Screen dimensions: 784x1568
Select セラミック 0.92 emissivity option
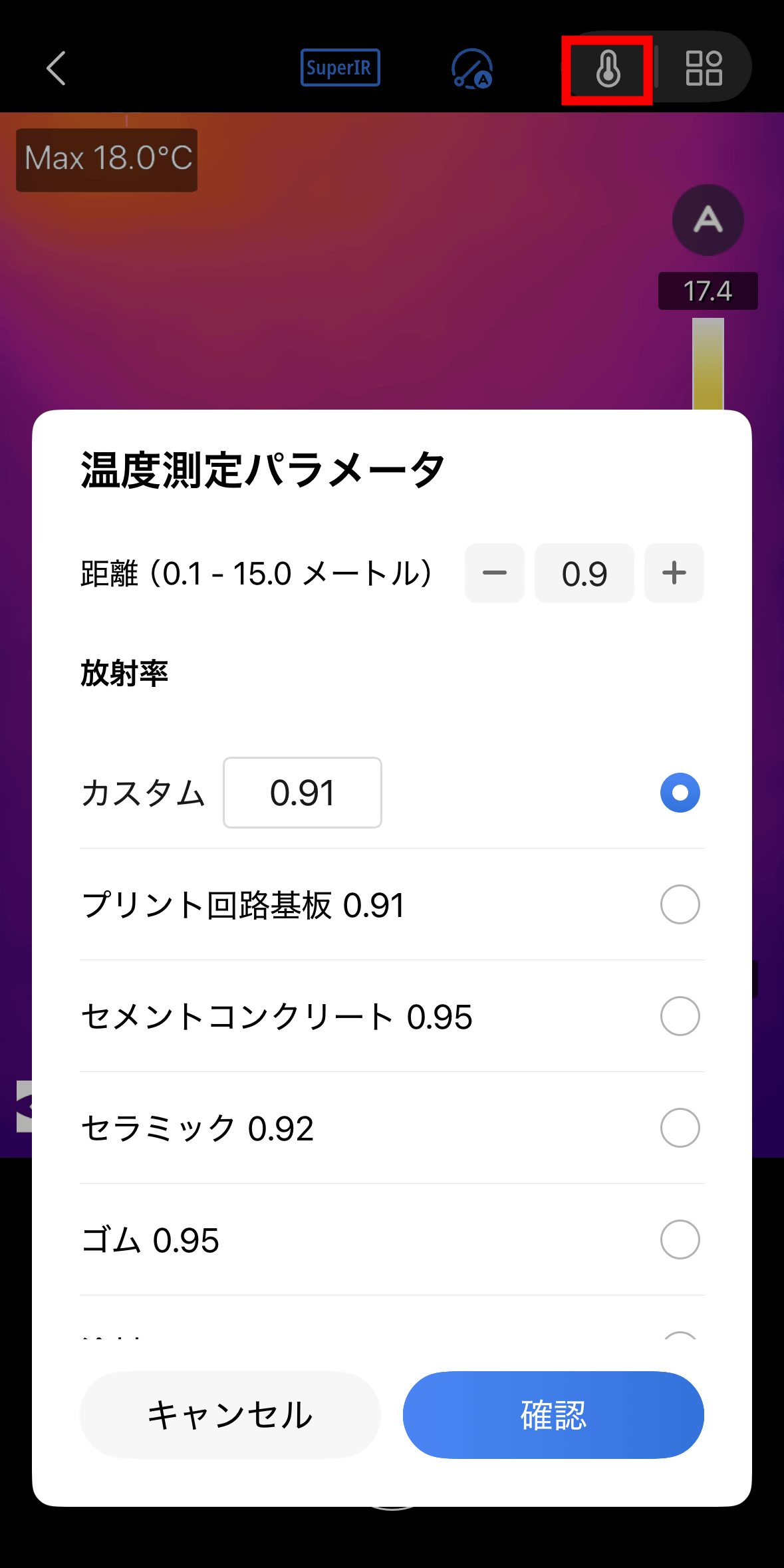coord(680,1128)
